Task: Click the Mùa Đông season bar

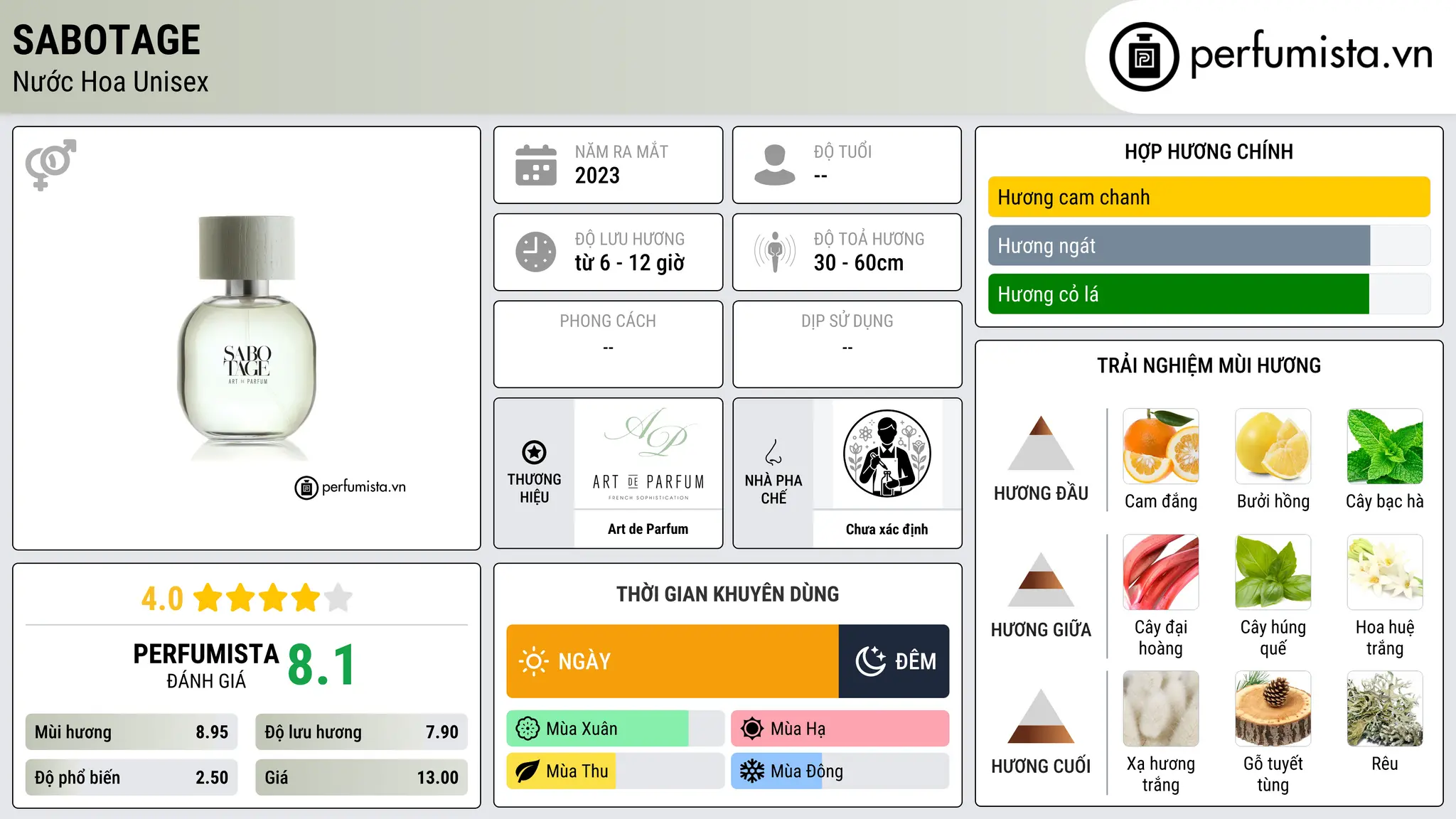Action: tap(840, 771)
